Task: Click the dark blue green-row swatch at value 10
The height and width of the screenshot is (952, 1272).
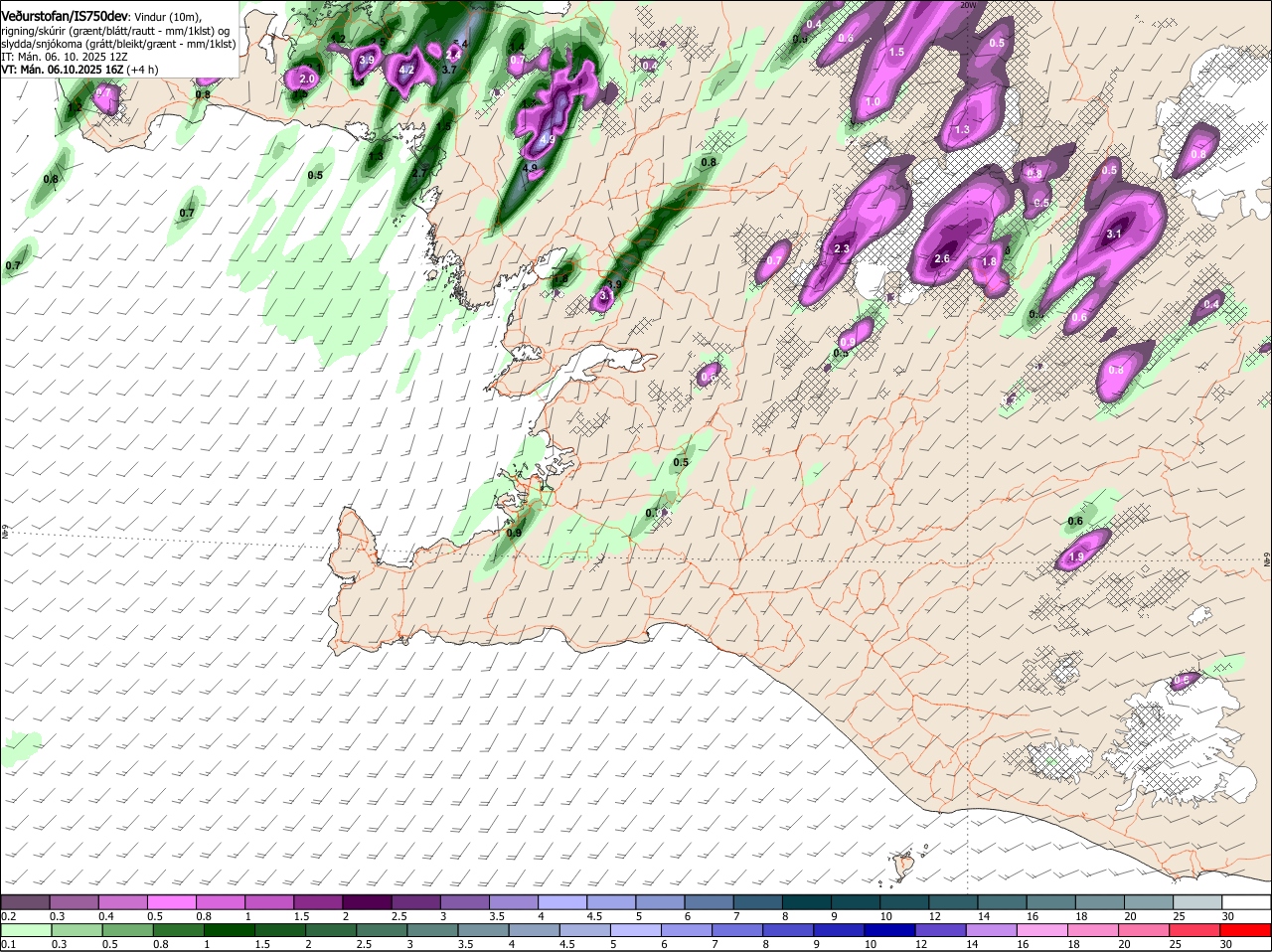Action: click(887, 929)
